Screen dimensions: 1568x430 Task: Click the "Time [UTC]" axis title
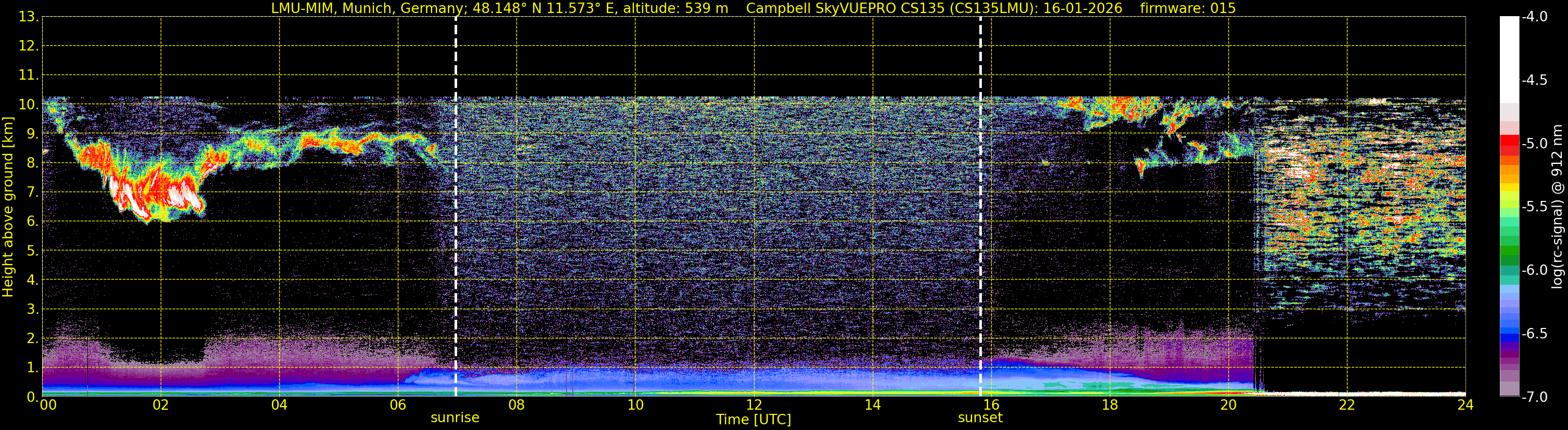(754, 420)
